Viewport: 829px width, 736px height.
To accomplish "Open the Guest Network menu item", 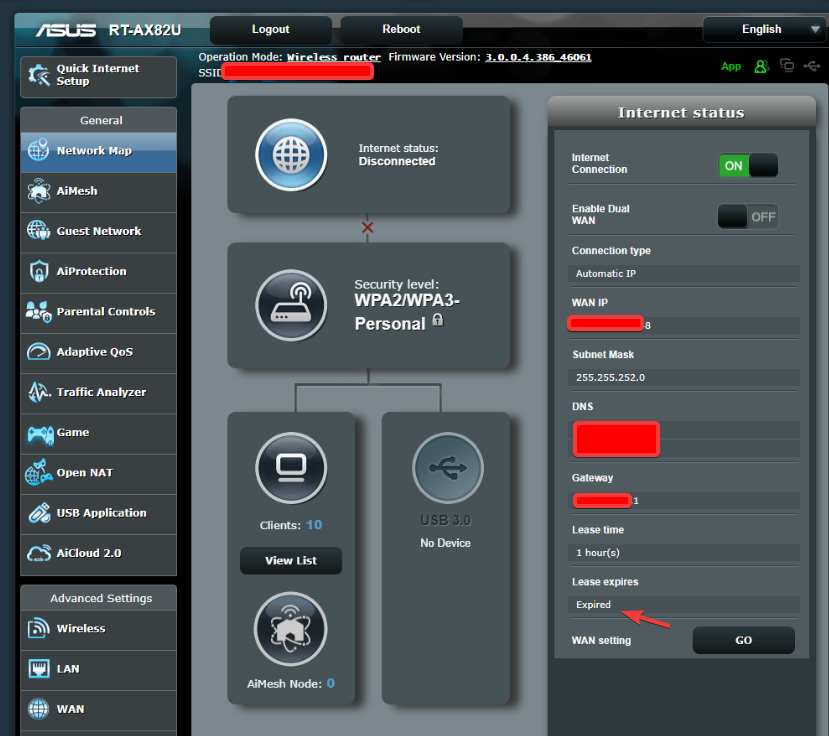I will (x=98, y=232).
